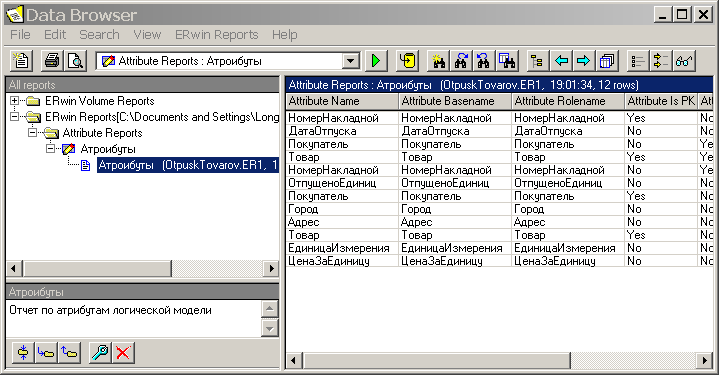The height and width of the screenshot is (375, 719).
Task: Open the View menu
Action: coord(147,35)
